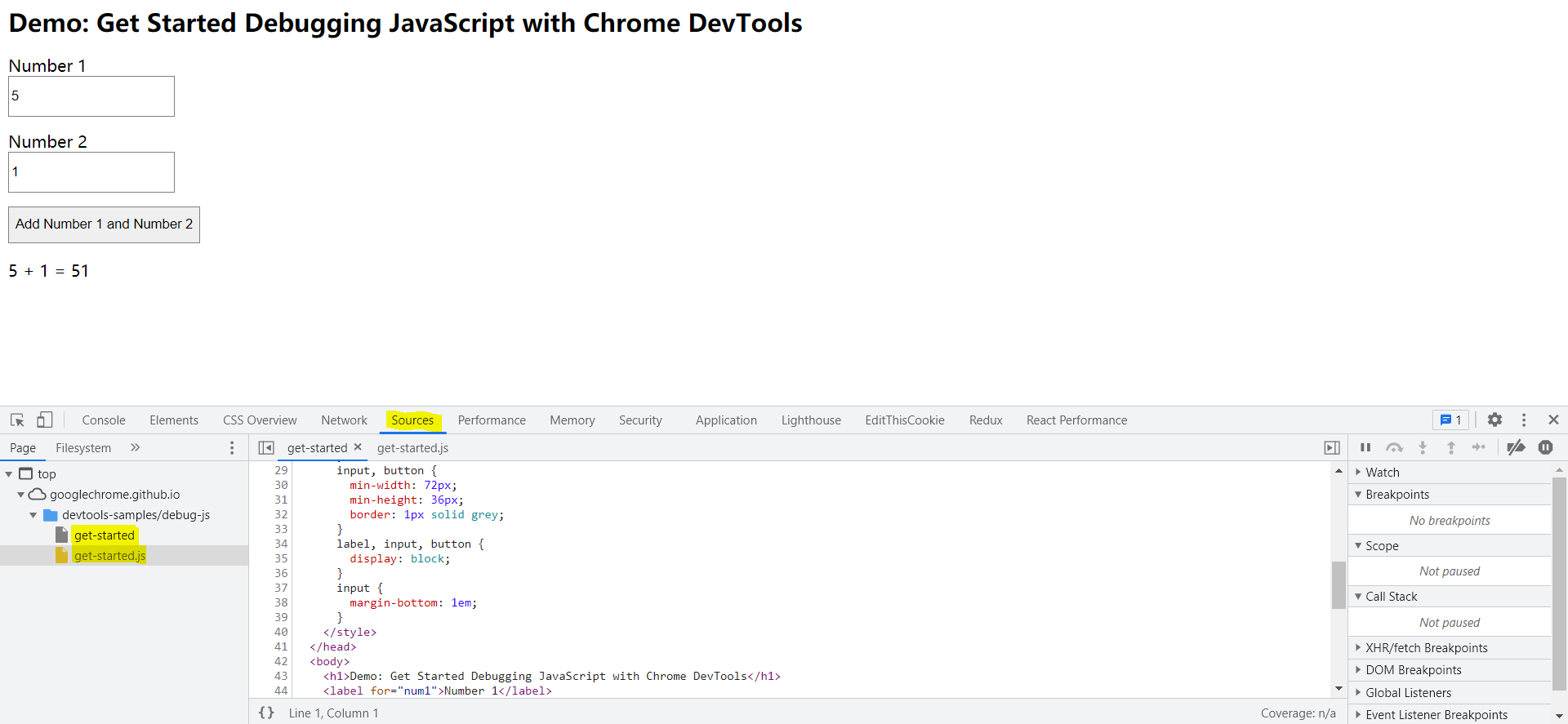
Task: Switch to get-started.js editor tab
Action: click(x=412, y=448)
